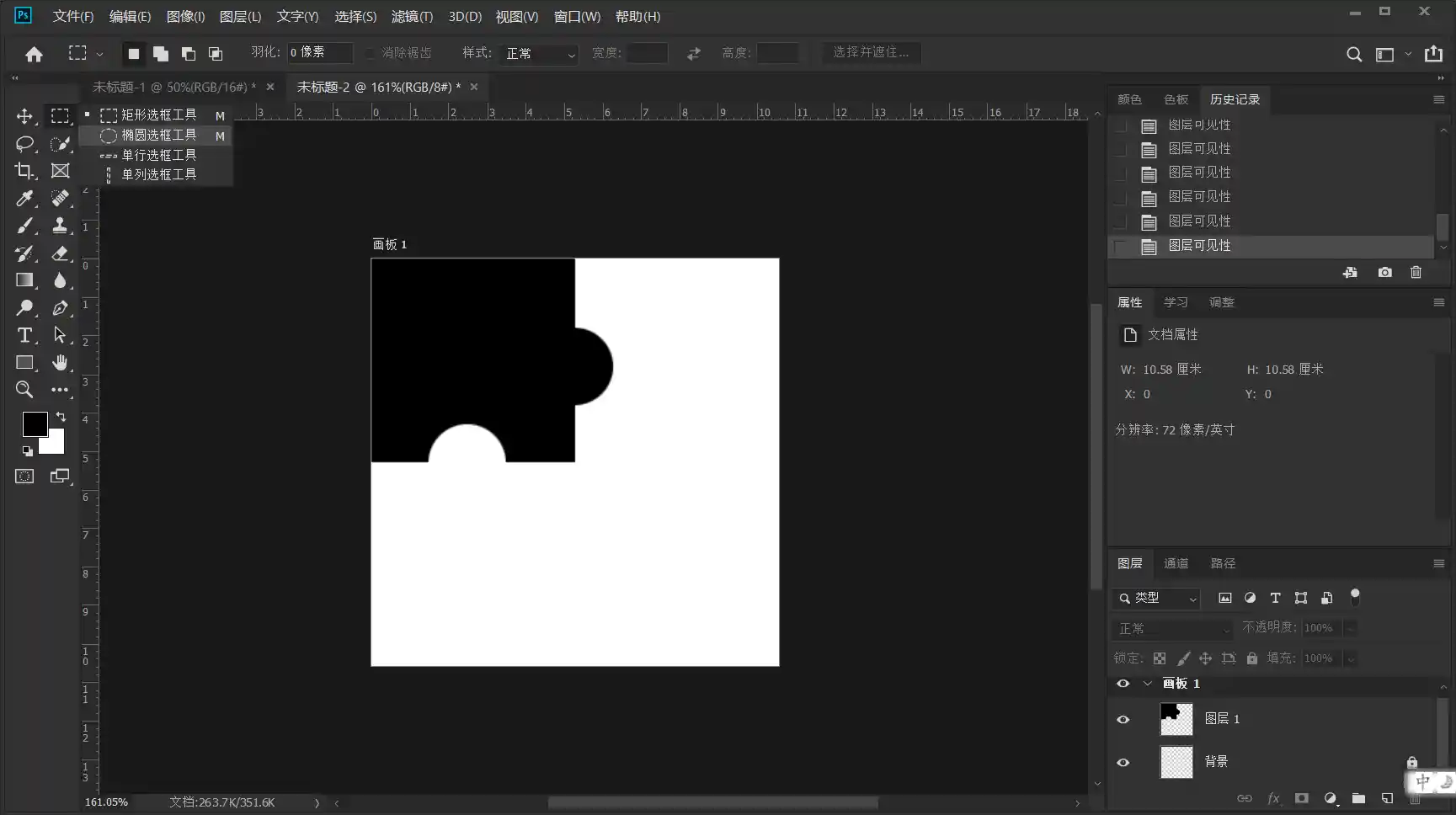Viewport: 1456px width, 815px height.
Task: Select the Rectangle shape tool
Action: pos(24,363)
